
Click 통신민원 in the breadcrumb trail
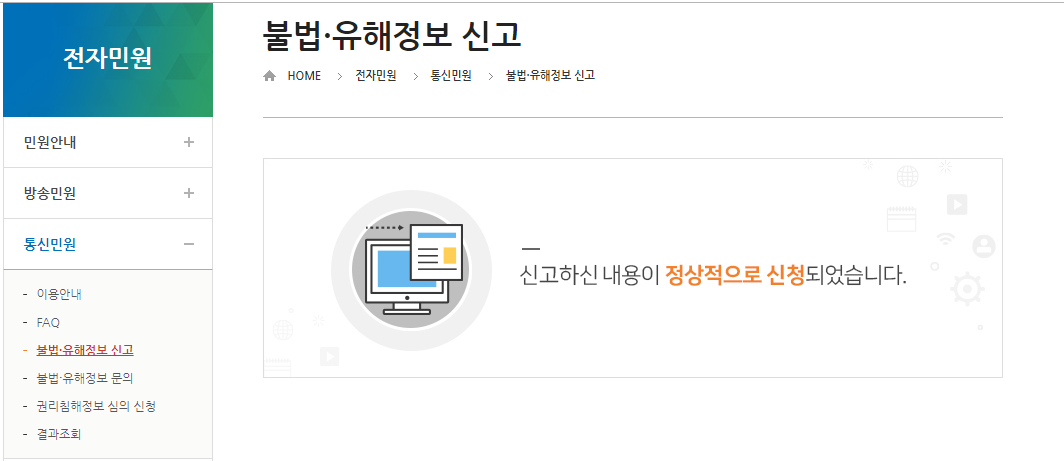[x=451, y=75]
